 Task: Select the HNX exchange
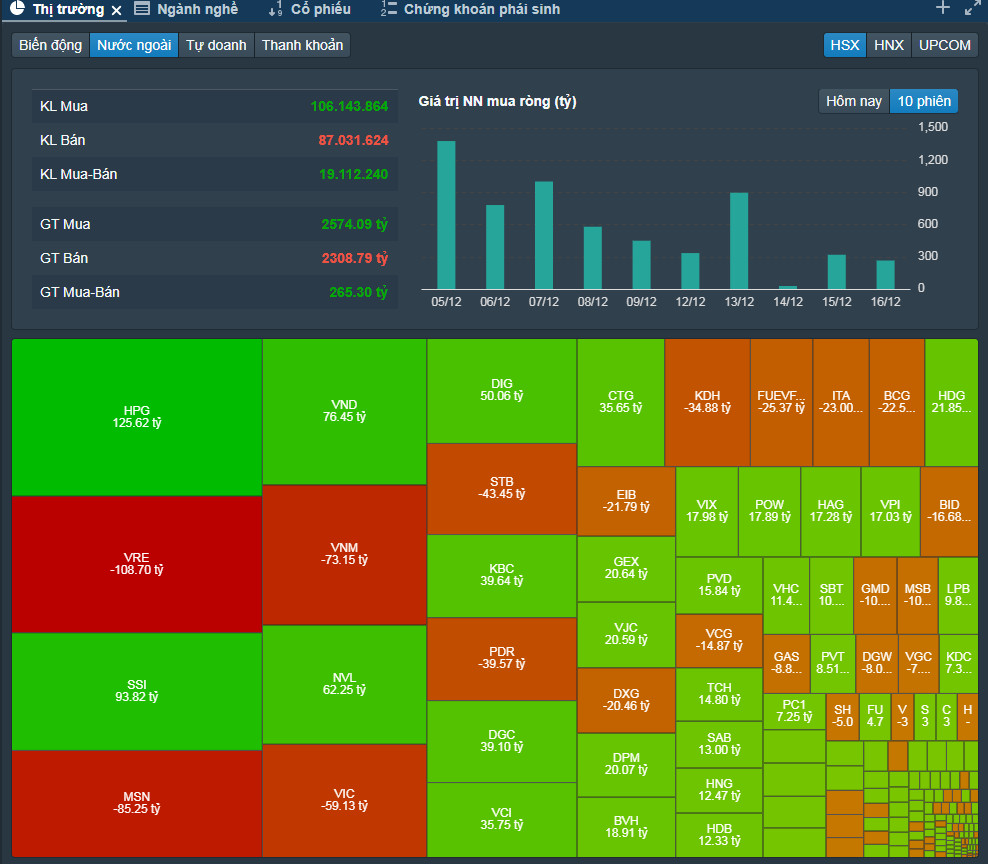click(888, 45)
